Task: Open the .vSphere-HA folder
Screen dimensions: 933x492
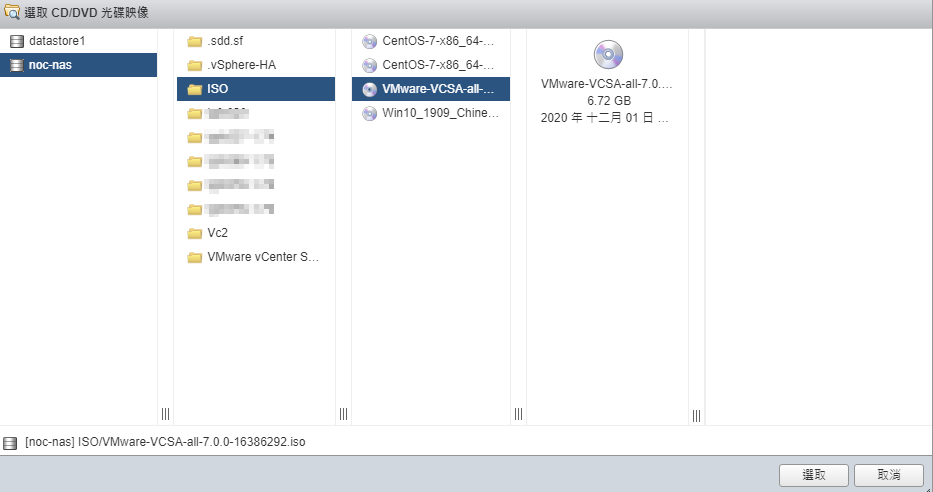Action: 256,65
